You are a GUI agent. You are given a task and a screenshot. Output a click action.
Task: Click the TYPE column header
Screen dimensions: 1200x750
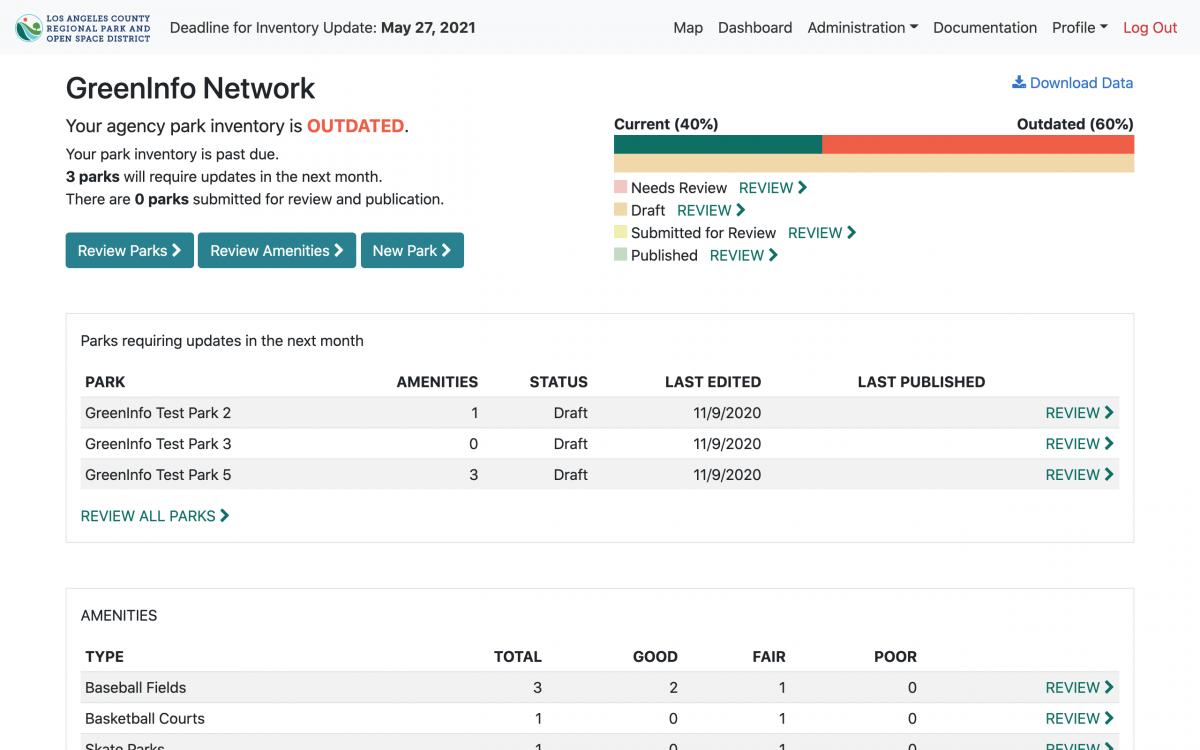tap(104, 657)
